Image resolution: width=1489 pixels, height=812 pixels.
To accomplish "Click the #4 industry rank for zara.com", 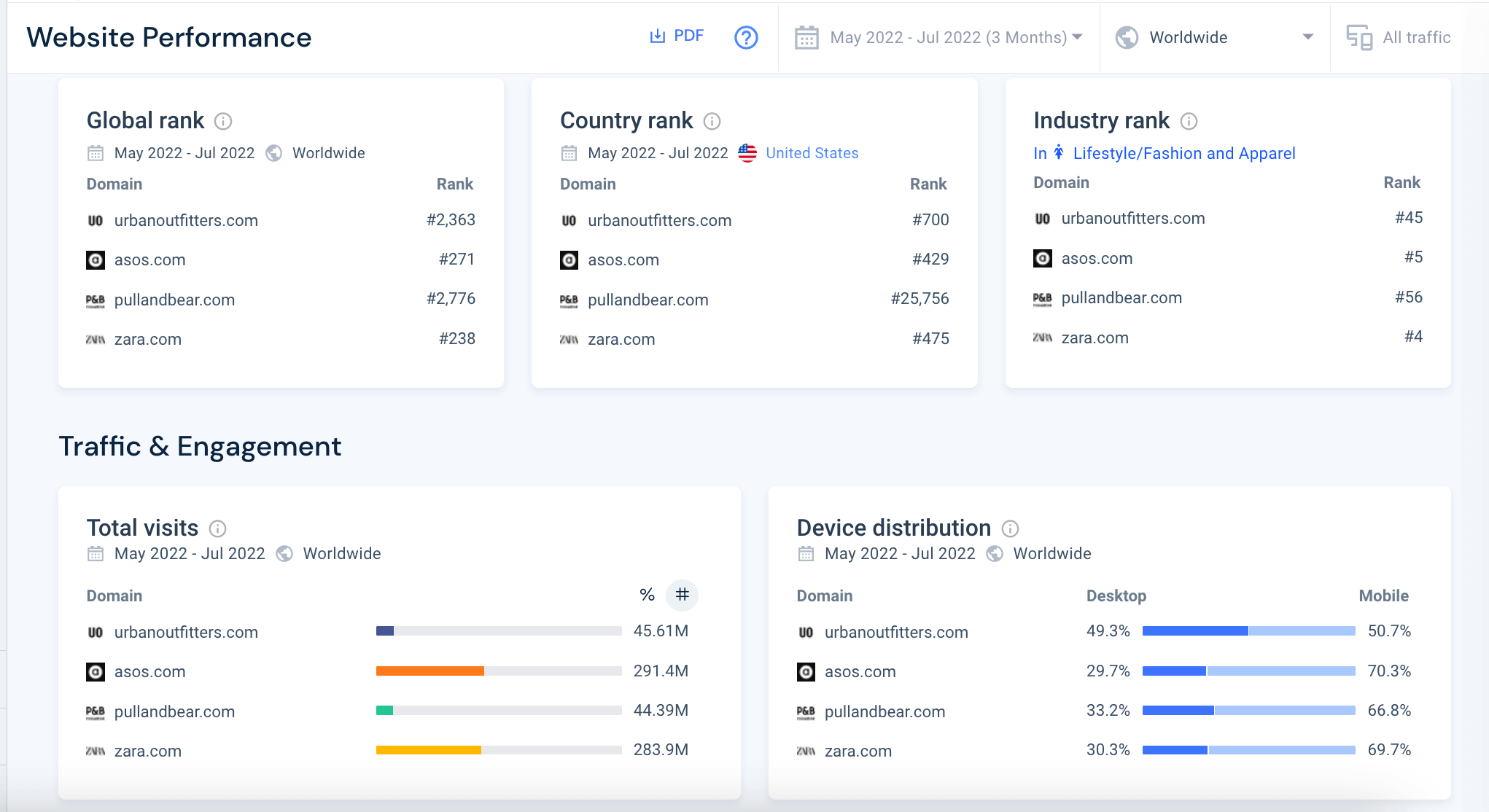I will (x=1413, y=337).
